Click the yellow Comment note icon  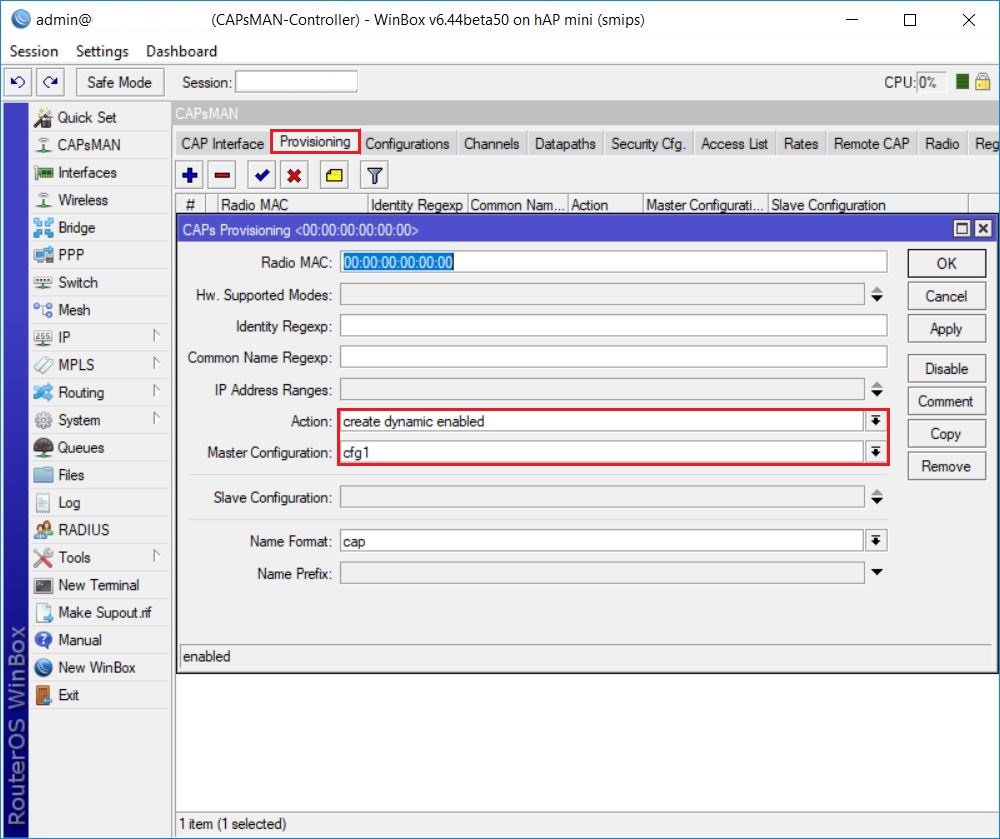tap(334, 175)
